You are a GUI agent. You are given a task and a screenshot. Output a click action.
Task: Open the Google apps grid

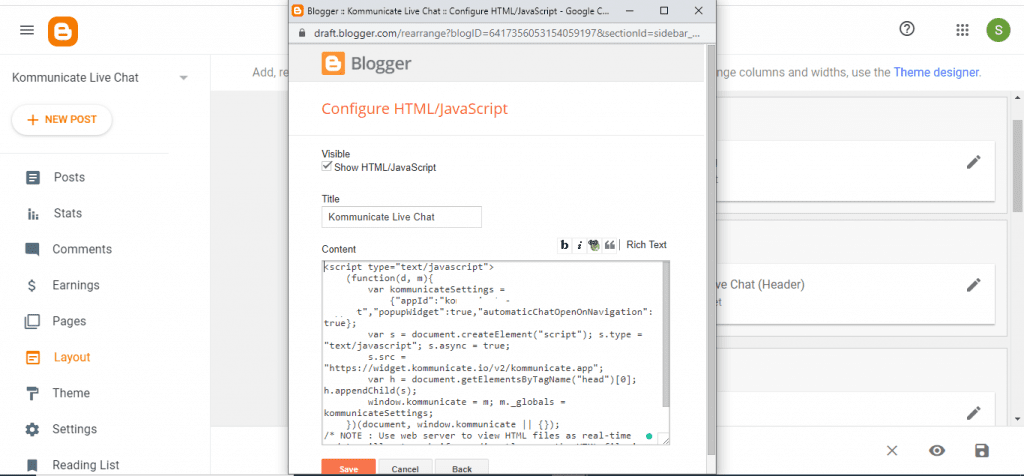(961, 30)
